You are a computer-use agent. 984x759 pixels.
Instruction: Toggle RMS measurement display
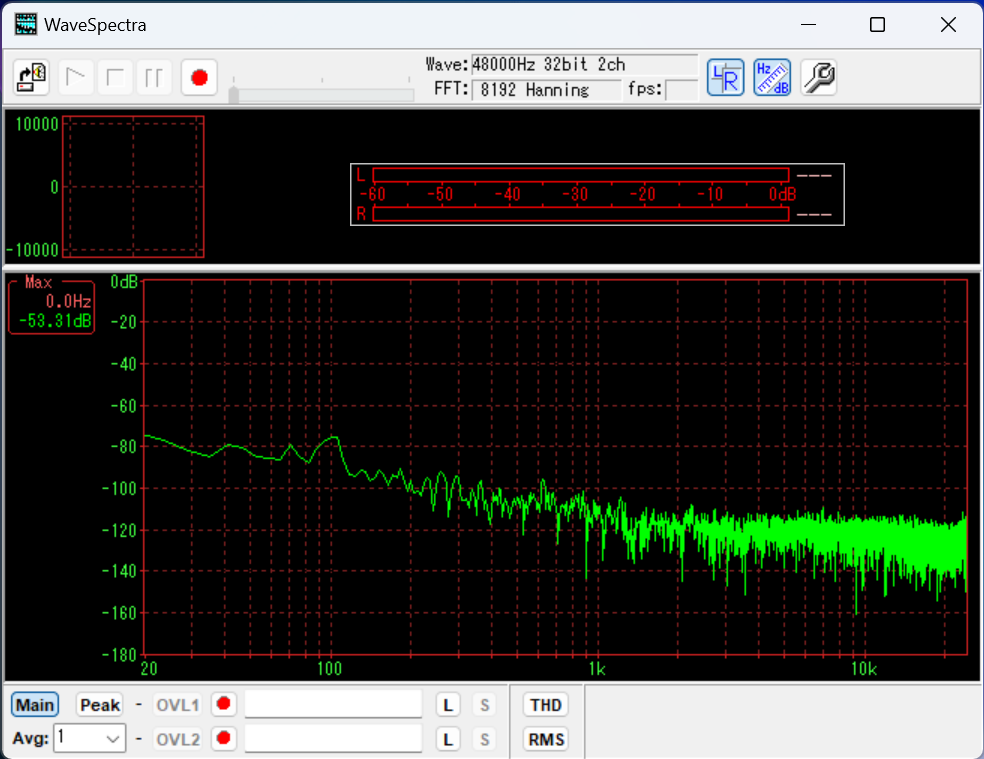(546, 739)
